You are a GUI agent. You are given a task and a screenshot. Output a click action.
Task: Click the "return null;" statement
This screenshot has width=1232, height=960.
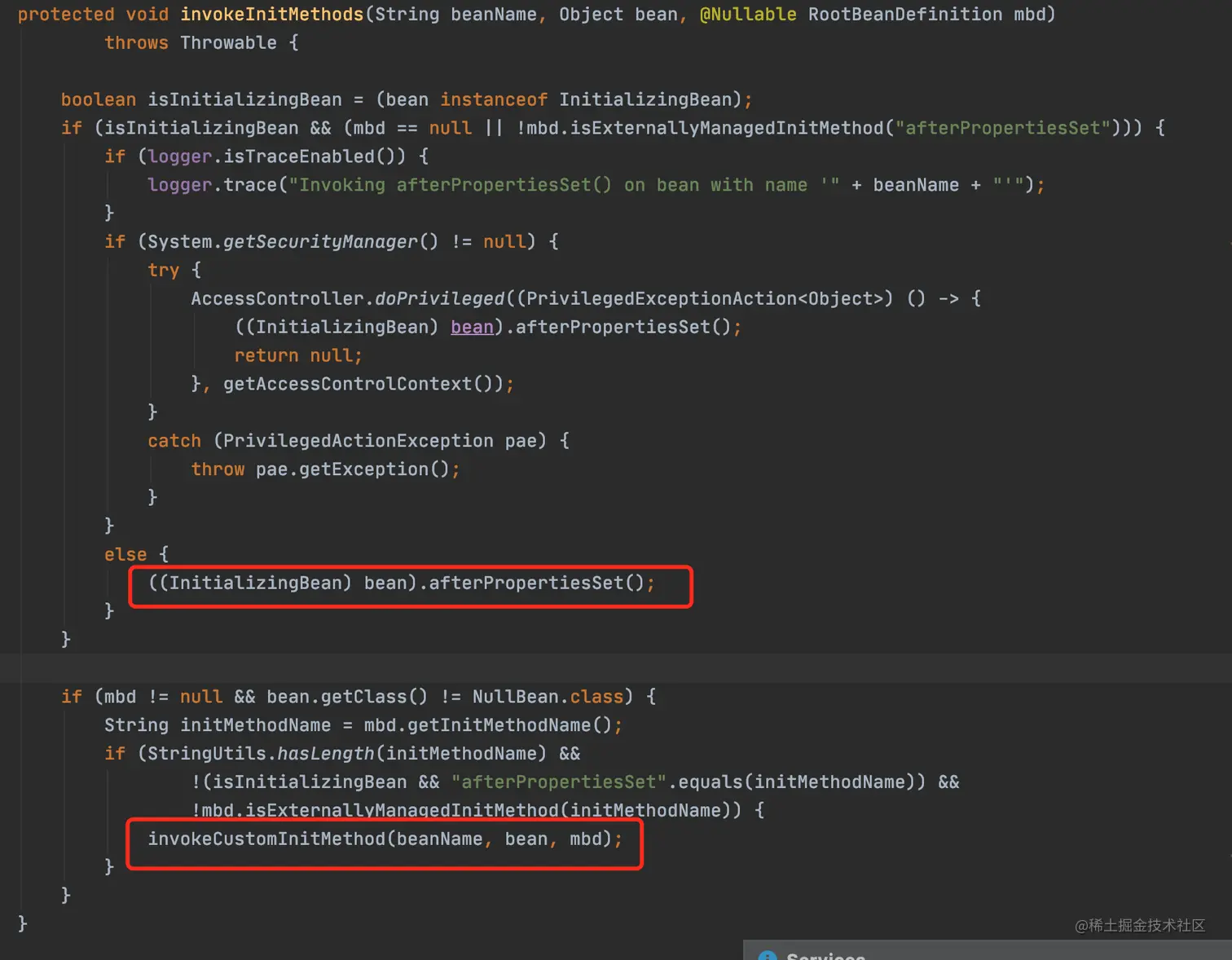298,355
